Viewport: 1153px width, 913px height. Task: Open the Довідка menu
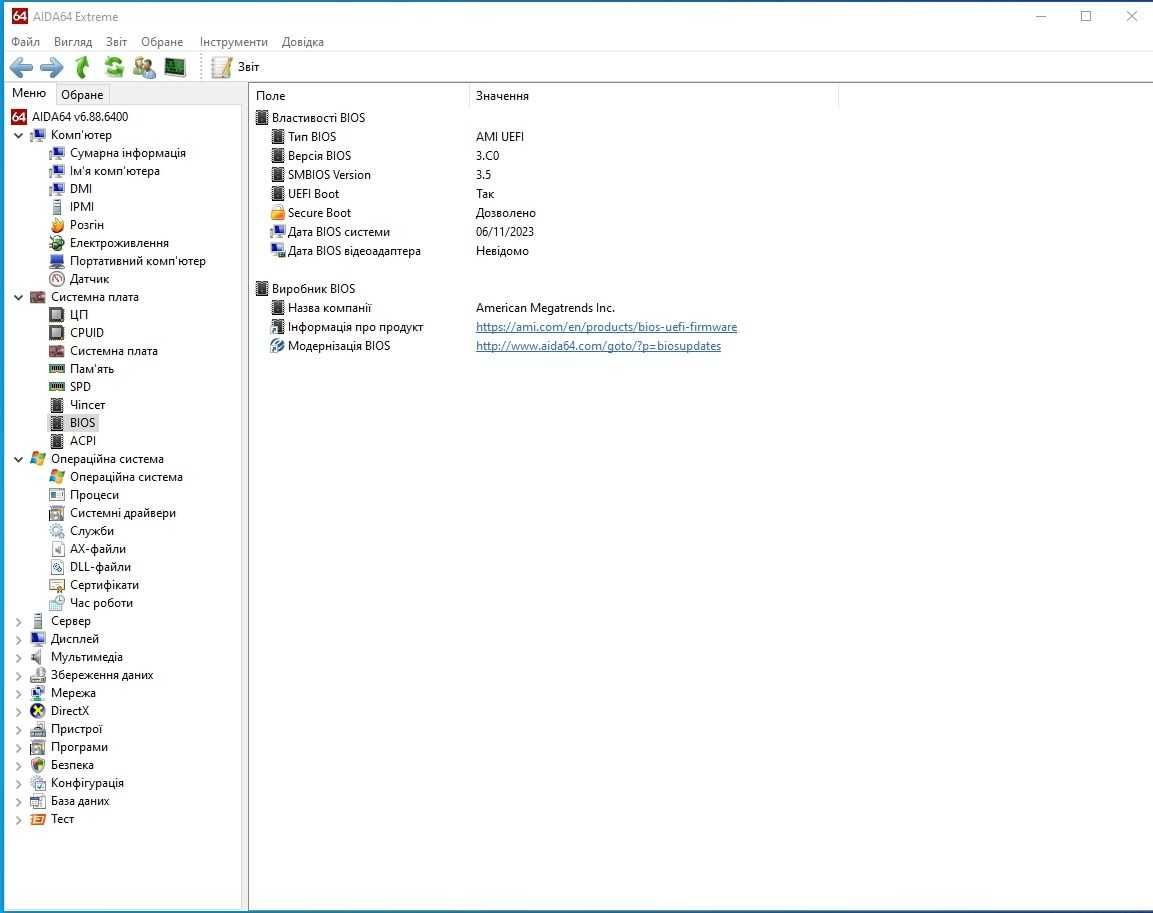[x=302, y=42]
